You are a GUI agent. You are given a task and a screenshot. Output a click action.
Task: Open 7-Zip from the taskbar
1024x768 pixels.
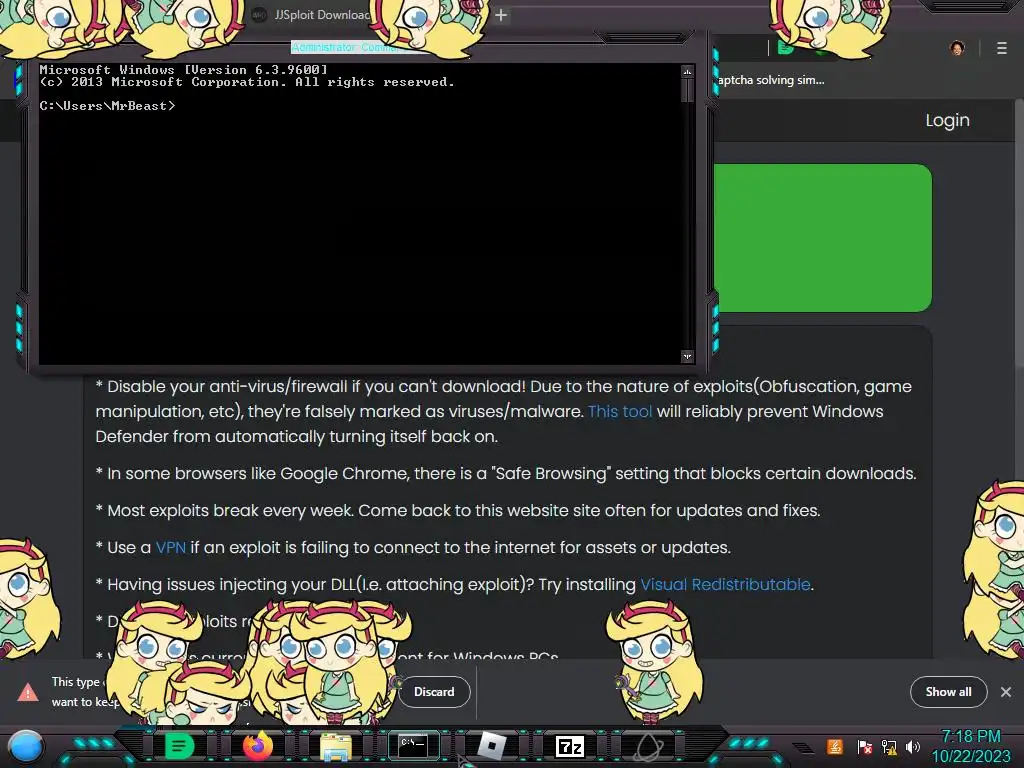[569, 746]
